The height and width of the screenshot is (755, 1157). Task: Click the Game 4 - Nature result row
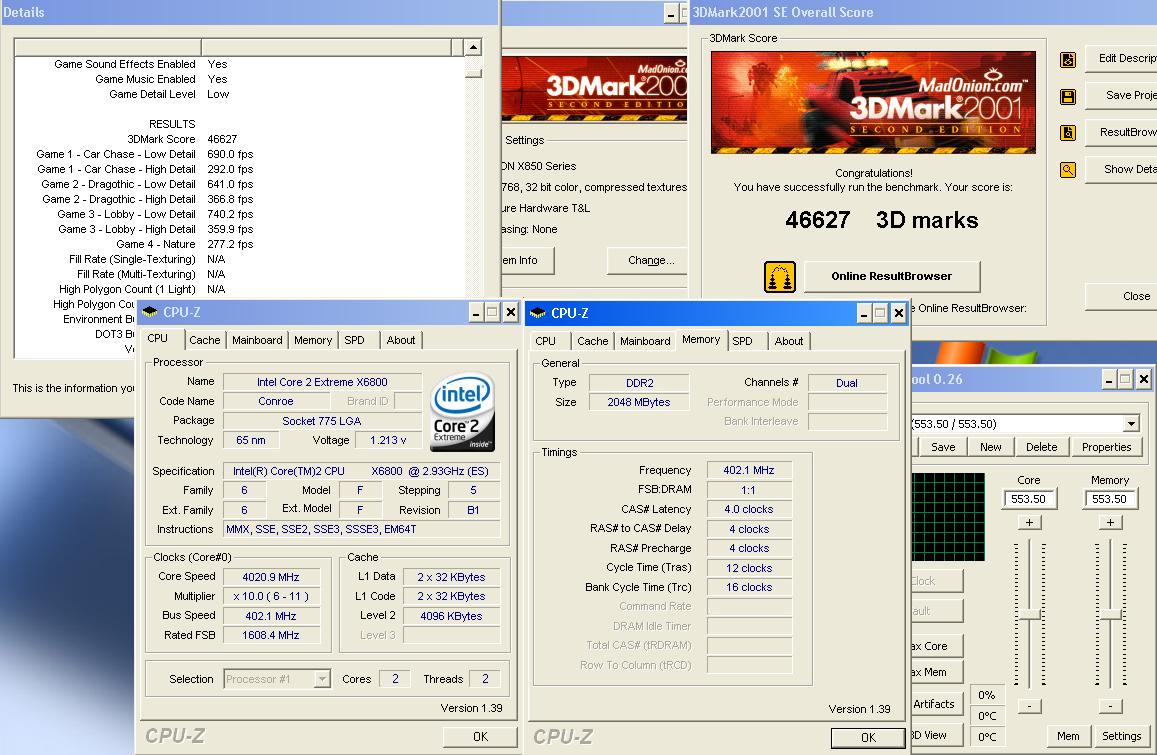click(x=240, y=244)
